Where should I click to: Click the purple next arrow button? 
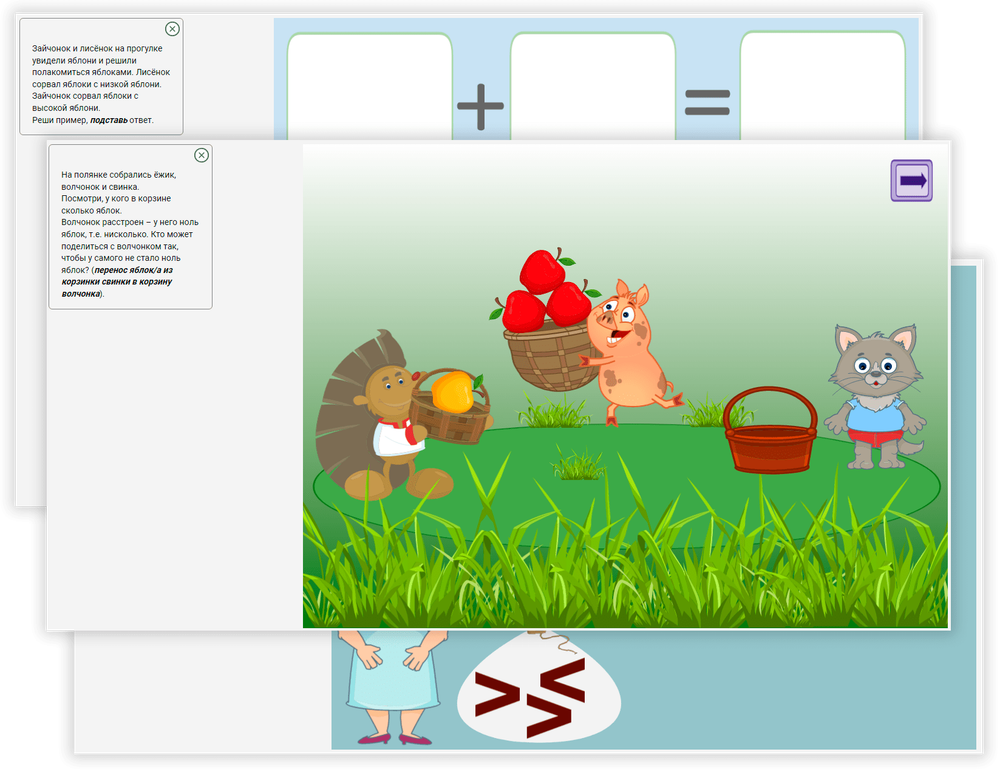click(x=911, y=181)
